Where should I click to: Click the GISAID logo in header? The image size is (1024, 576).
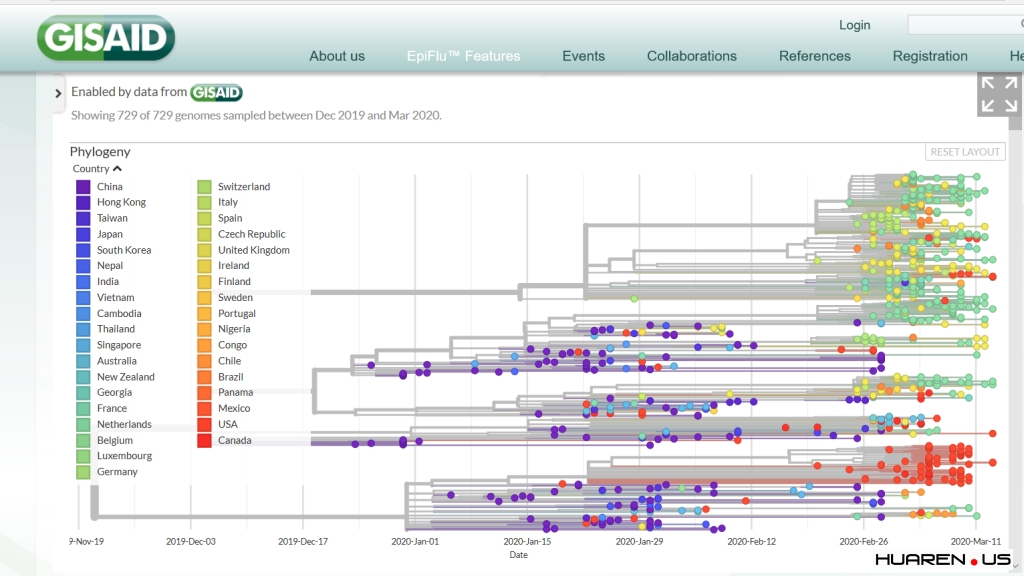(106, 39)
